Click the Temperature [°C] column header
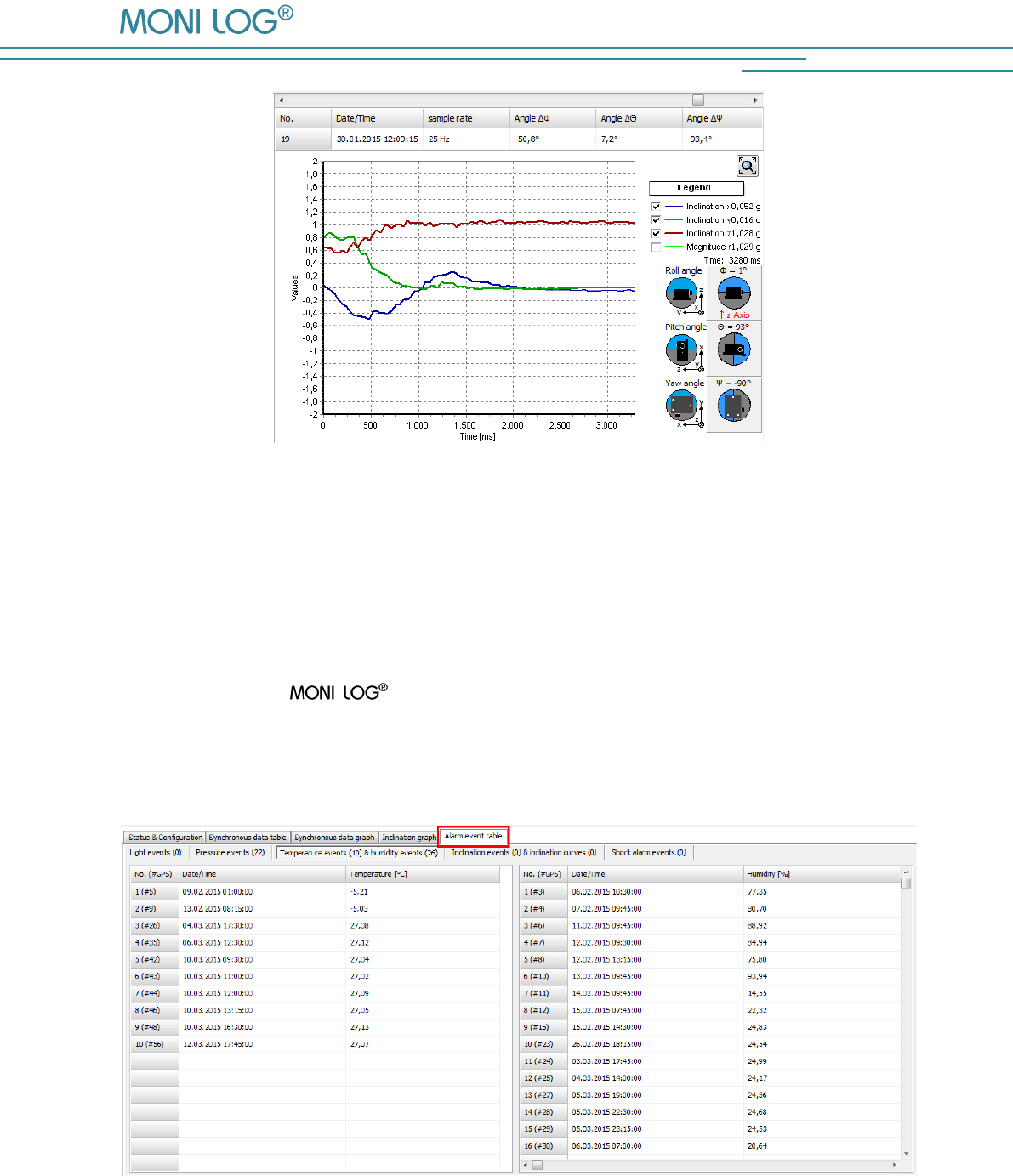 [x=423, y=874]
